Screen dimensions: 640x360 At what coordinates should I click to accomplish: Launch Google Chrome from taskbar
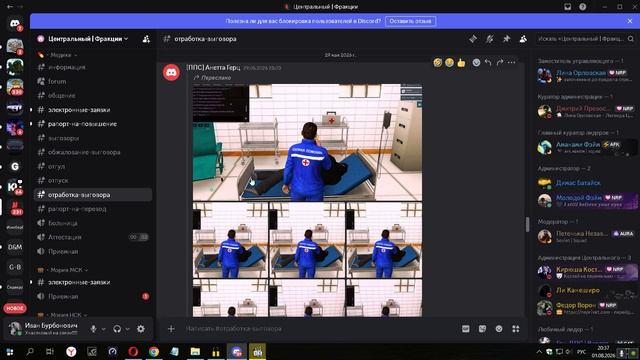154,351
